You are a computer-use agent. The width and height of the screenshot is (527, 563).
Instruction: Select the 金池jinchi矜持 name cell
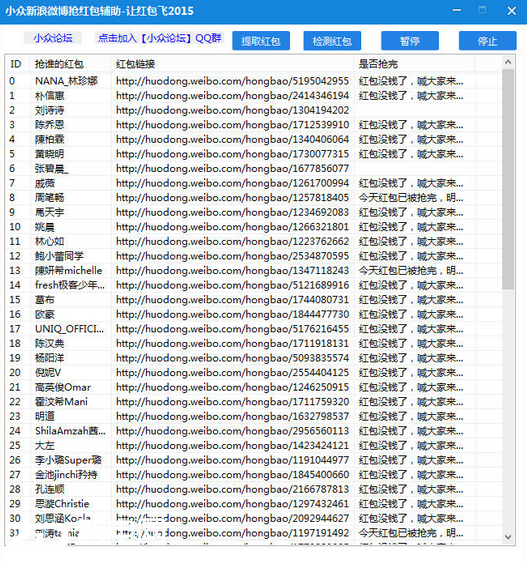[66, 475]
